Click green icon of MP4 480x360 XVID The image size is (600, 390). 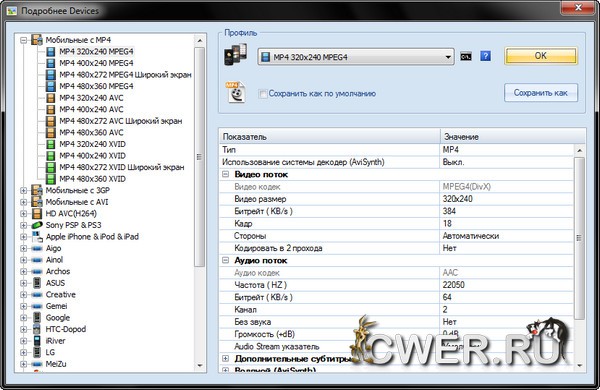point(51,179)
